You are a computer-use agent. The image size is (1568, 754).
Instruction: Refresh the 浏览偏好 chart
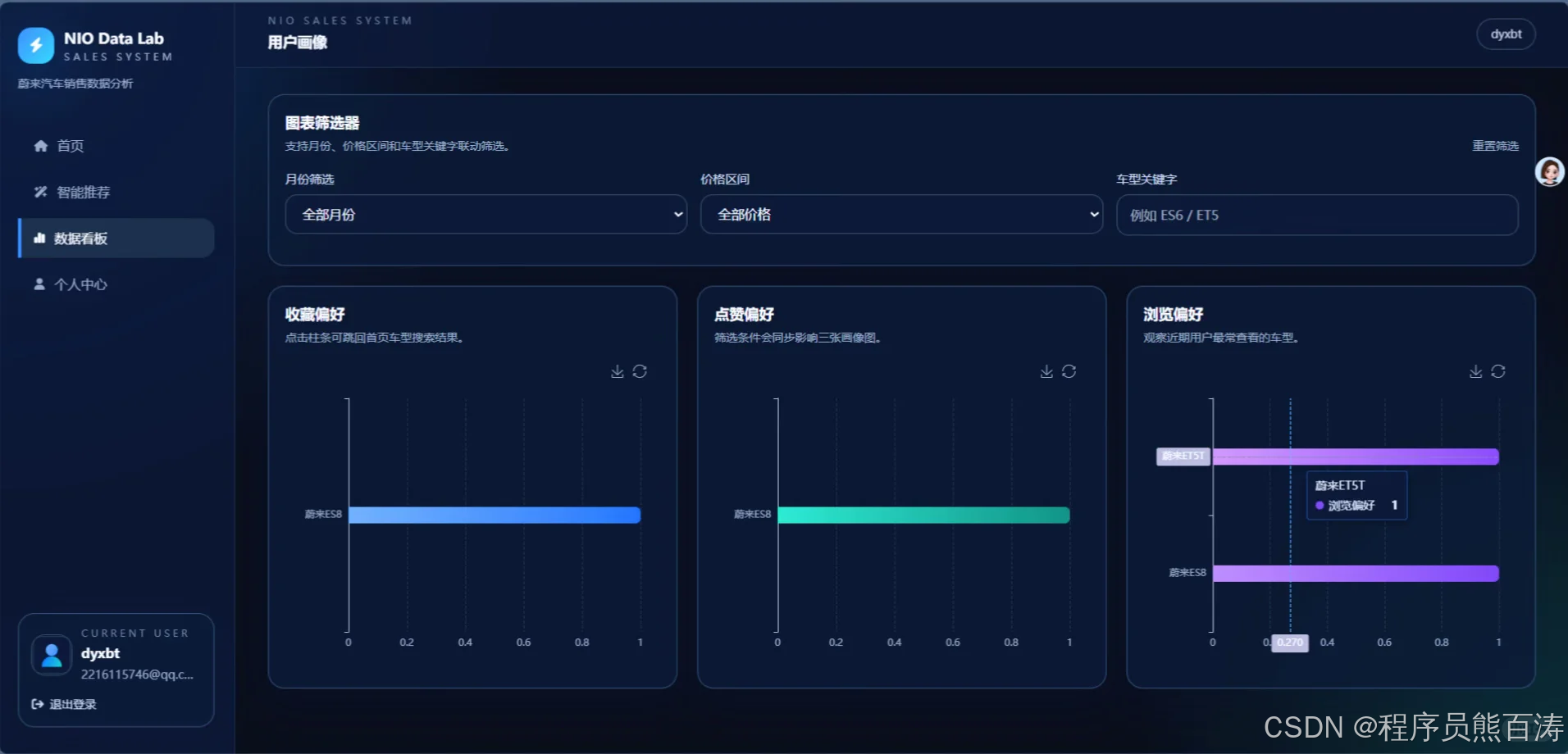[1498, 371]
